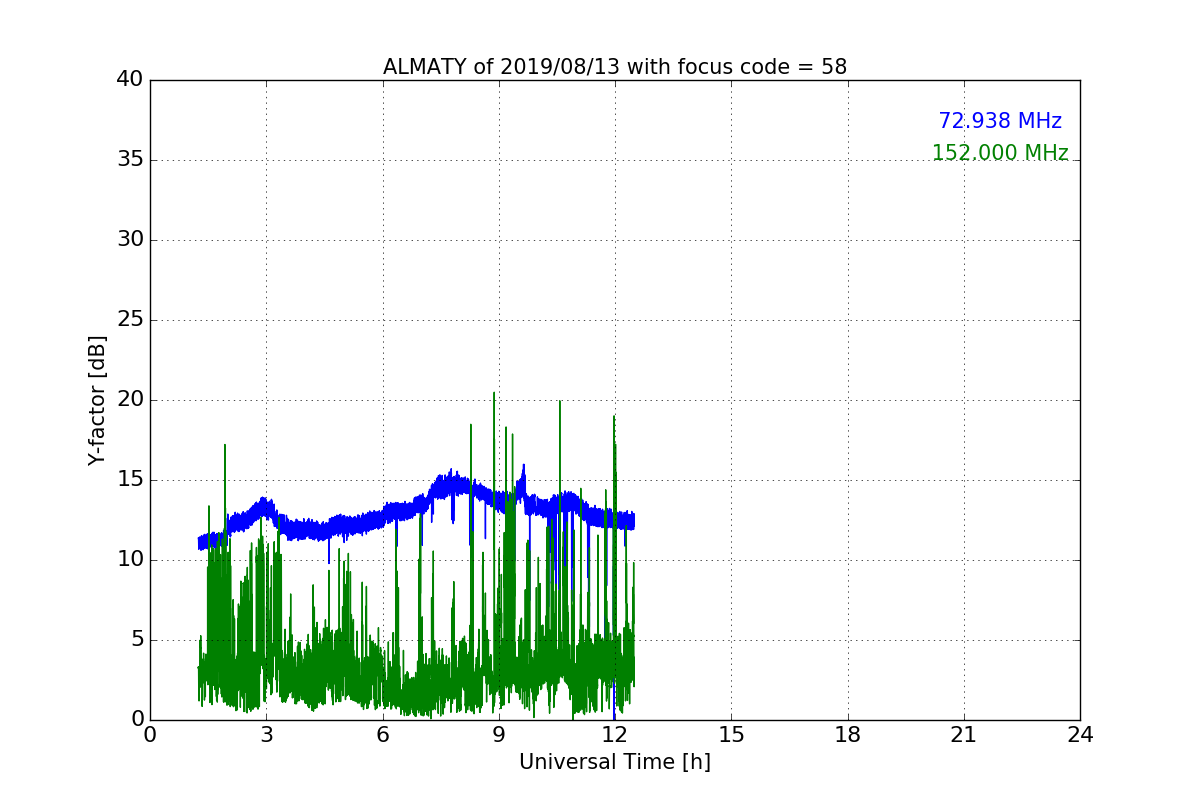The height and width of the screenshot is (800, 1200).
Task: Click x-axis tick label 6
Action: (382, 735)
